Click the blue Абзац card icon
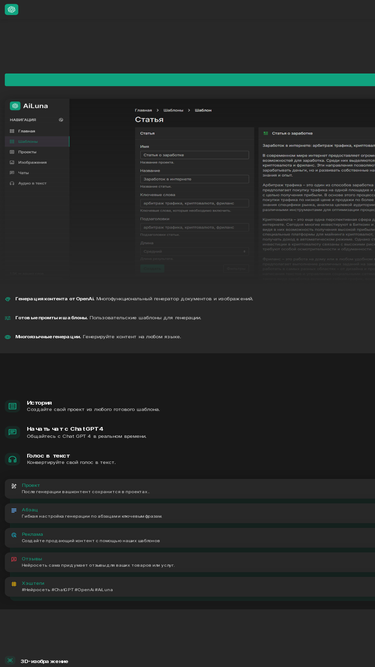This screenshot has height=667, width=375. 14,510
